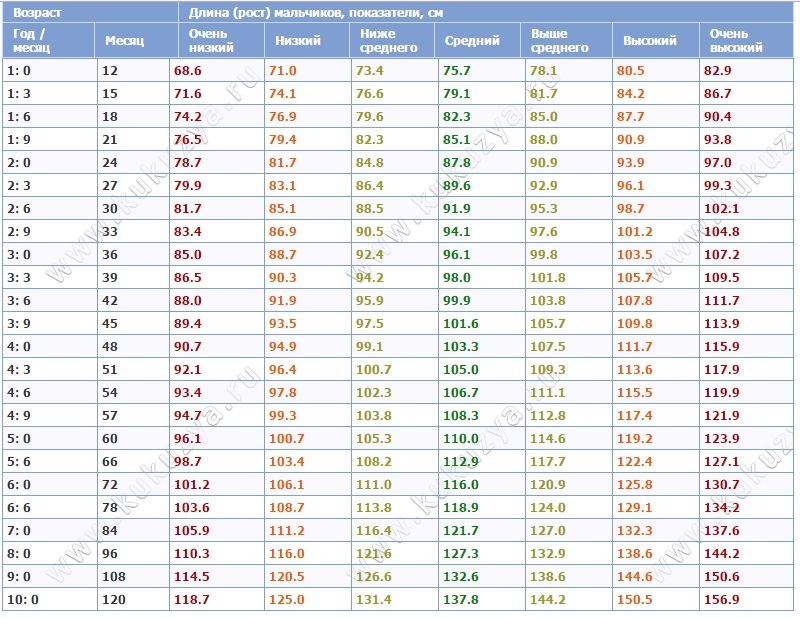This screenshot has height=618, width=800.
Task: Select the age cell '6: 6'
Action: point(19,508)
